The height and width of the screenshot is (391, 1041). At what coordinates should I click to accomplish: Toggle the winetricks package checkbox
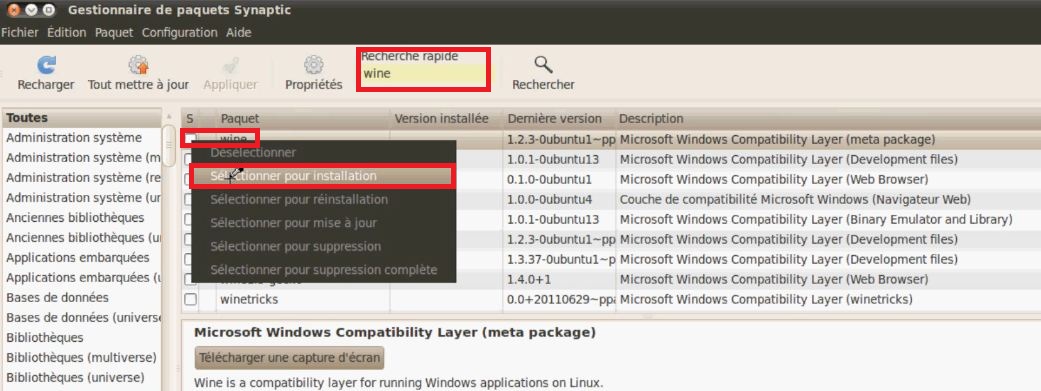pos(191,299)
